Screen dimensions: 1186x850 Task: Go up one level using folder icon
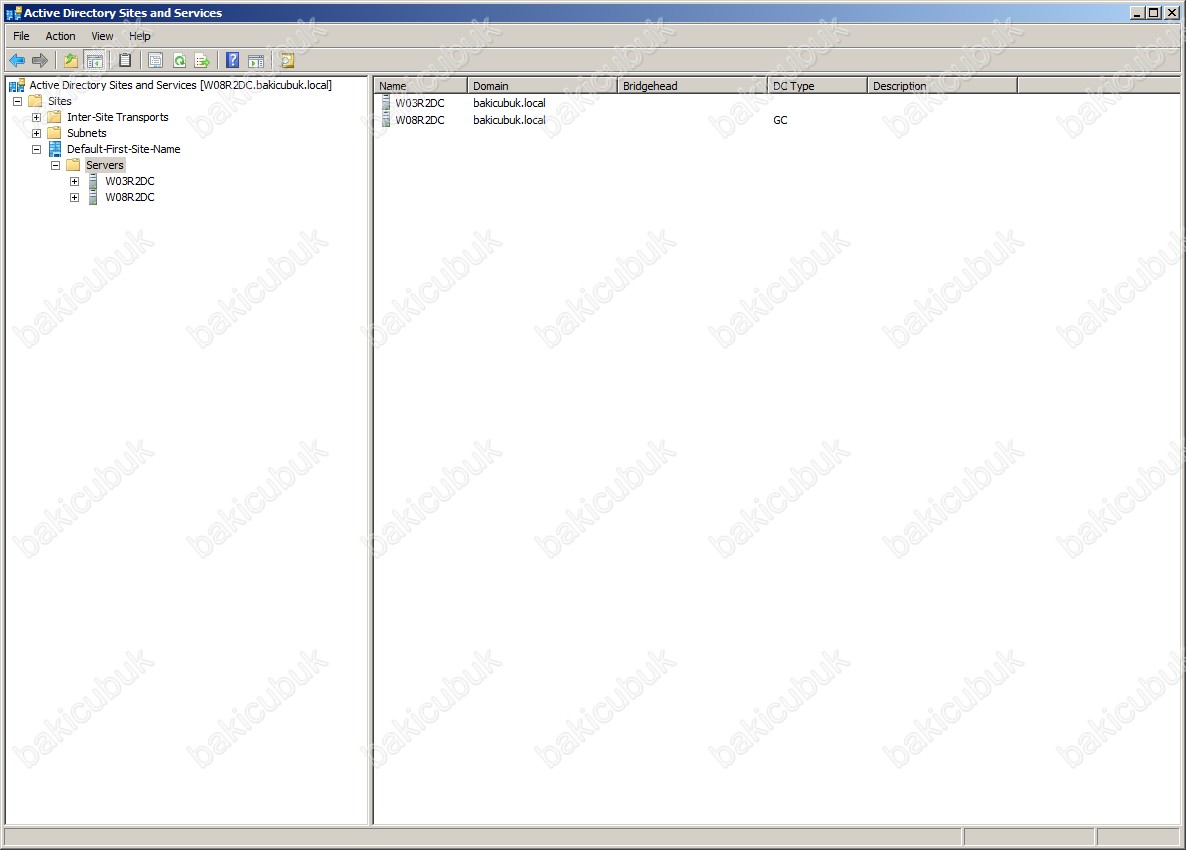[x=70, y=60]
